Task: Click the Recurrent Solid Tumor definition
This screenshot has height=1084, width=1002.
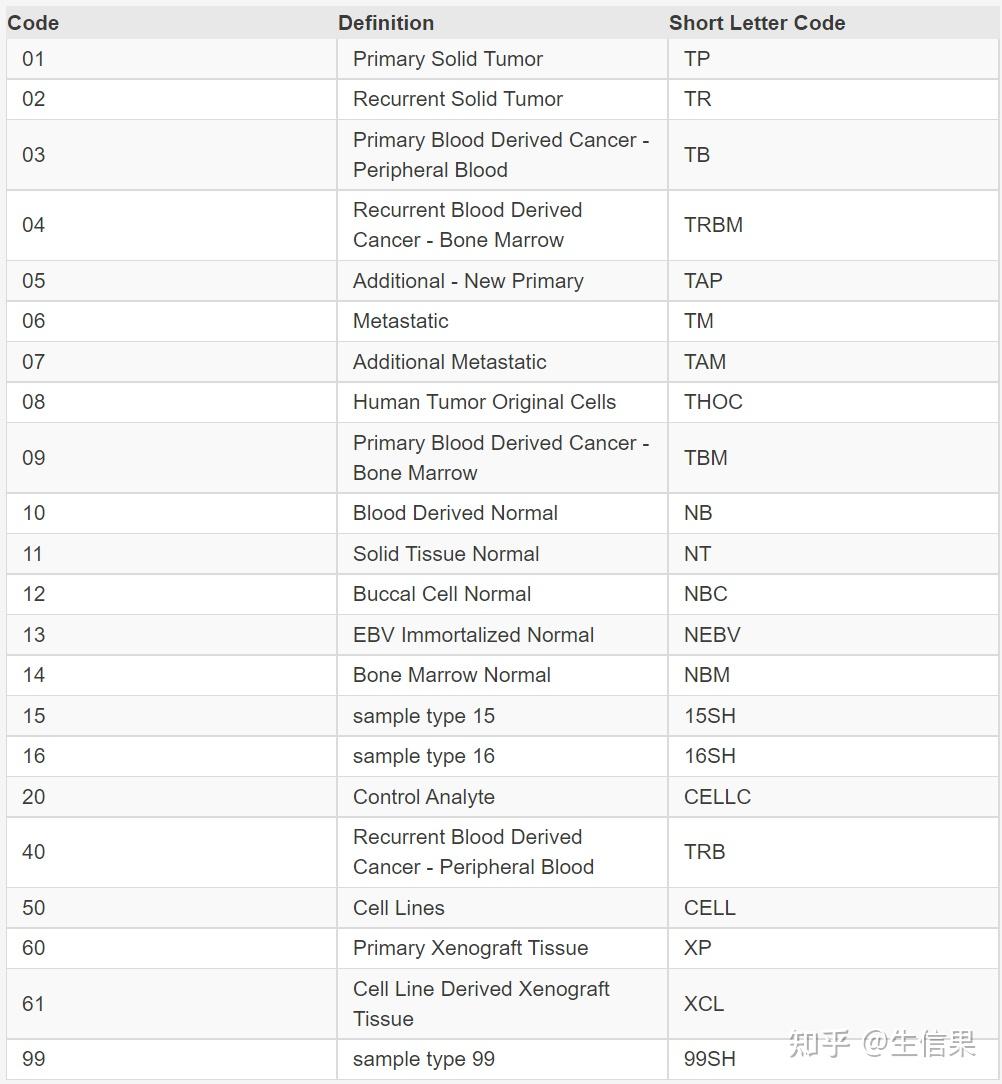Action: point(457,99)
